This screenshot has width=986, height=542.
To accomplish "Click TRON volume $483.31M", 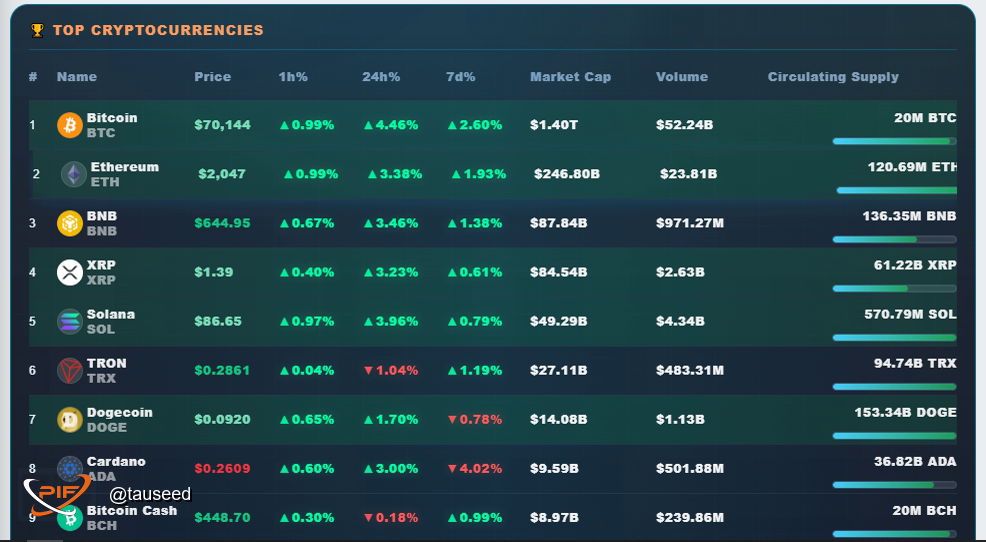I will (690, 370).
